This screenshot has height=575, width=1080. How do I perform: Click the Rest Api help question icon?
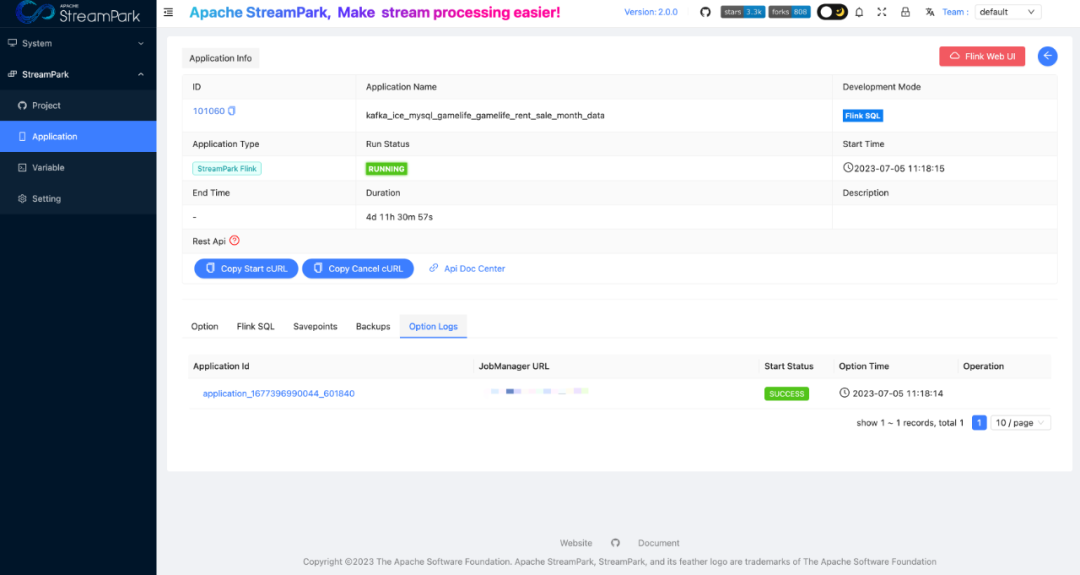tap(235, 241)
